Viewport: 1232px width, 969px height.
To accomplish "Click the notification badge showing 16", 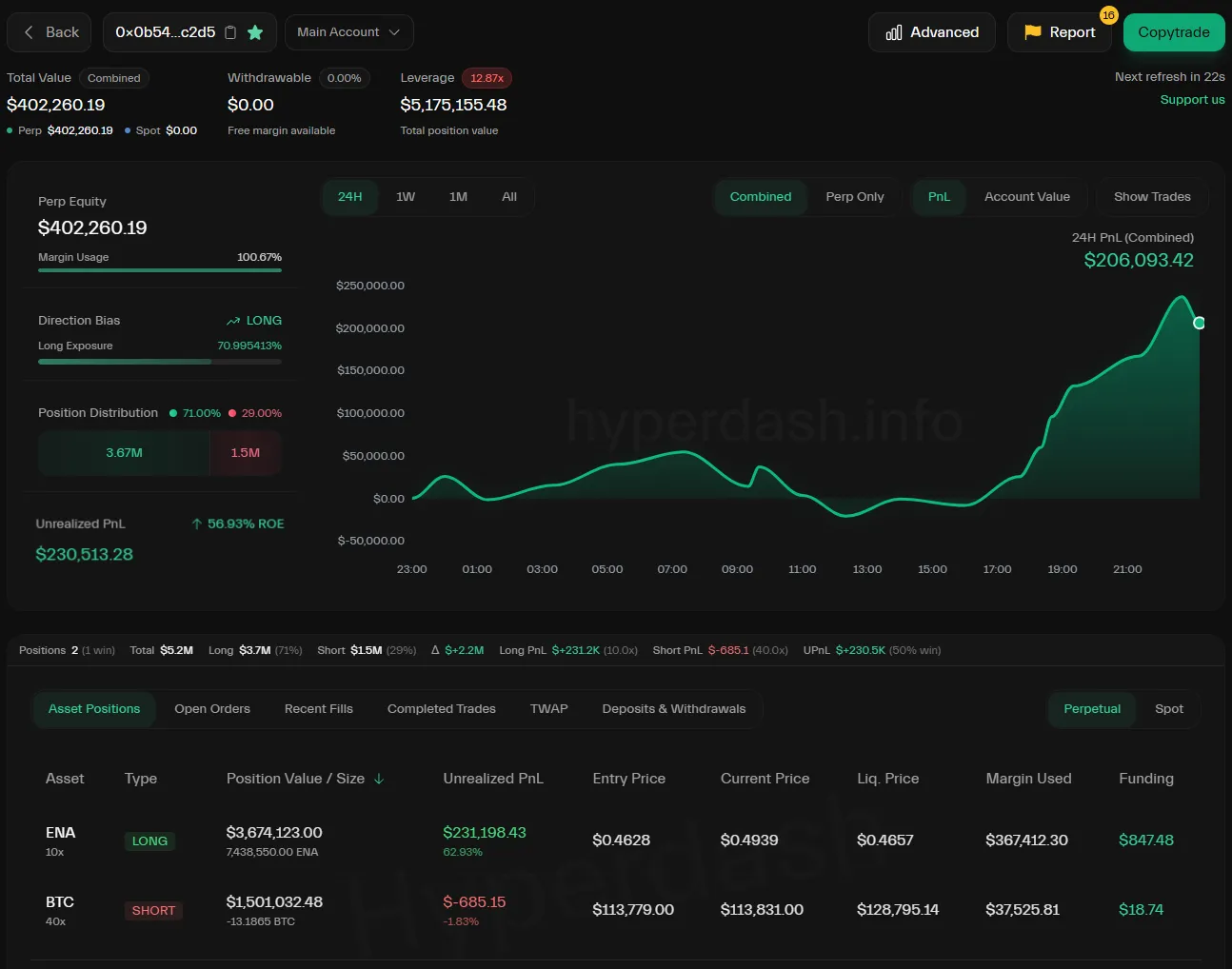I will [1108, 15].
